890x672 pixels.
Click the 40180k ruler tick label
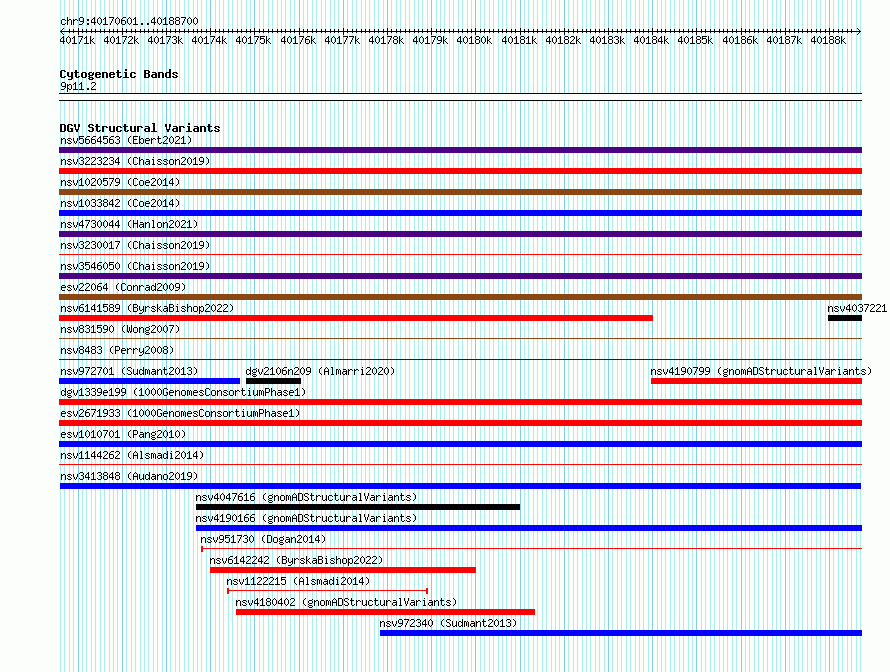click(474, 40)
